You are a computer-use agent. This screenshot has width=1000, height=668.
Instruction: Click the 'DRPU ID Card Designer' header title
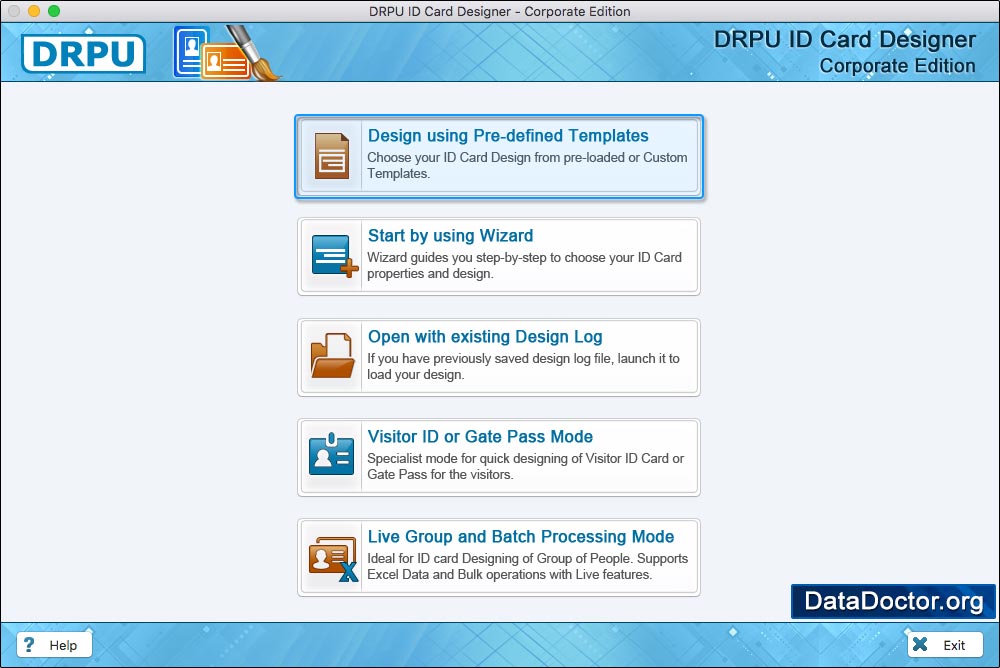tap(844, 40)
